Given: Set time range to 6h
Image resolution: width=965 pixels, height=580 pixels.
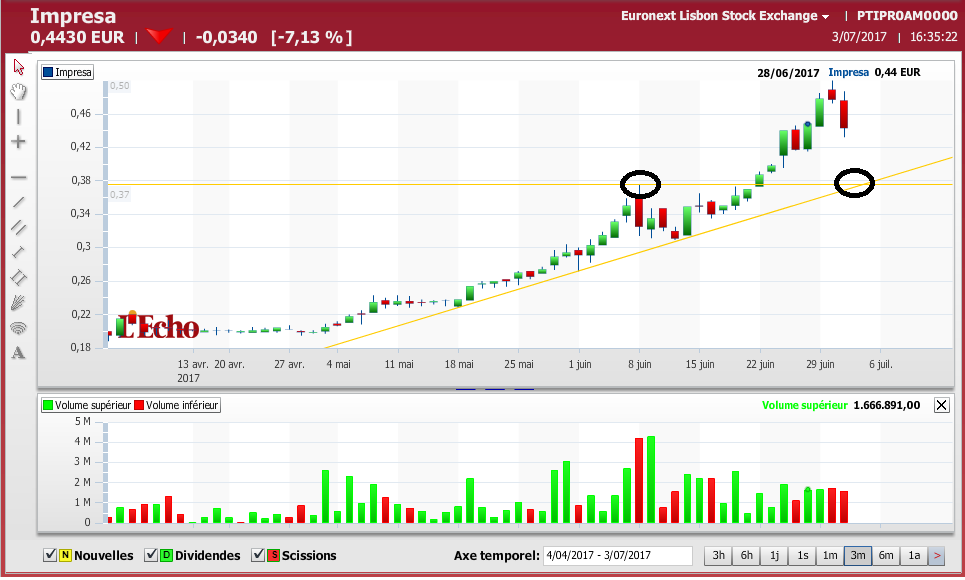Looking at the screenshot, I should point(747,555).
